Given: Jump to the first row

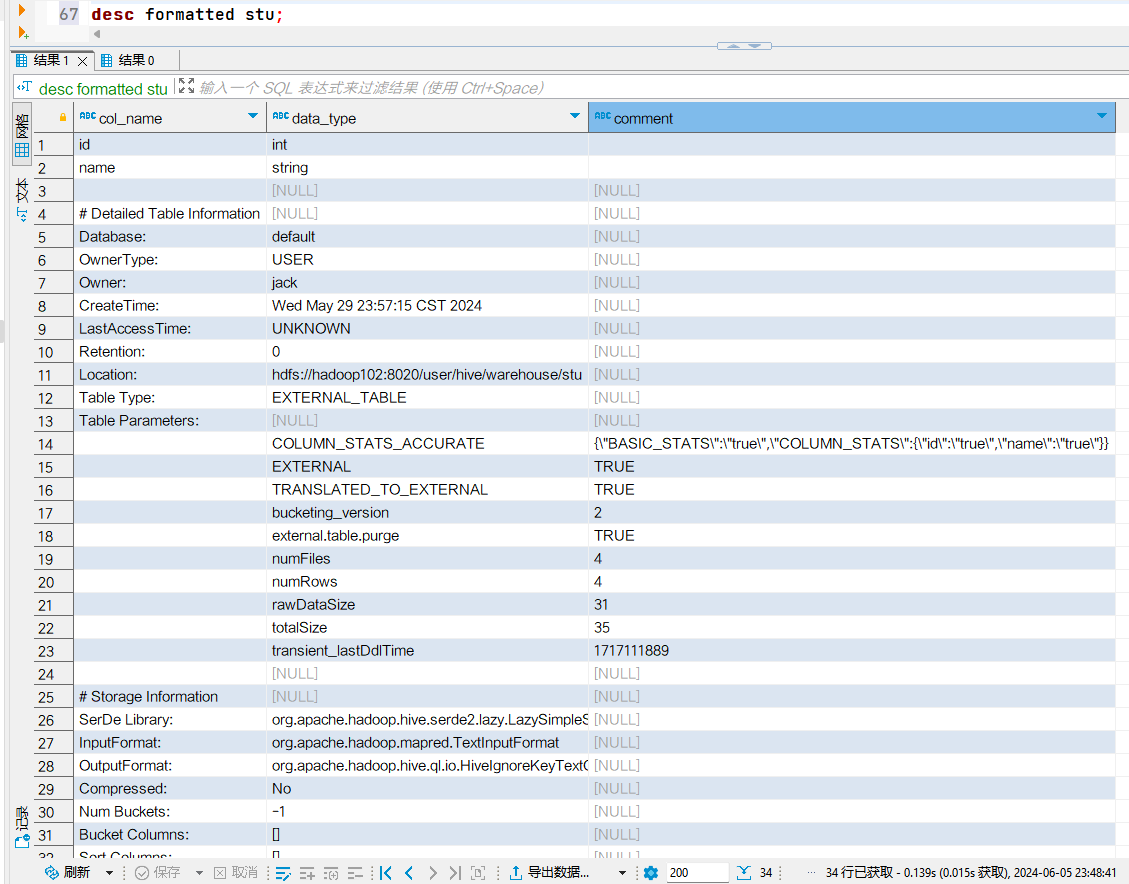Looking at the screenshot, I should click(386, 873).
